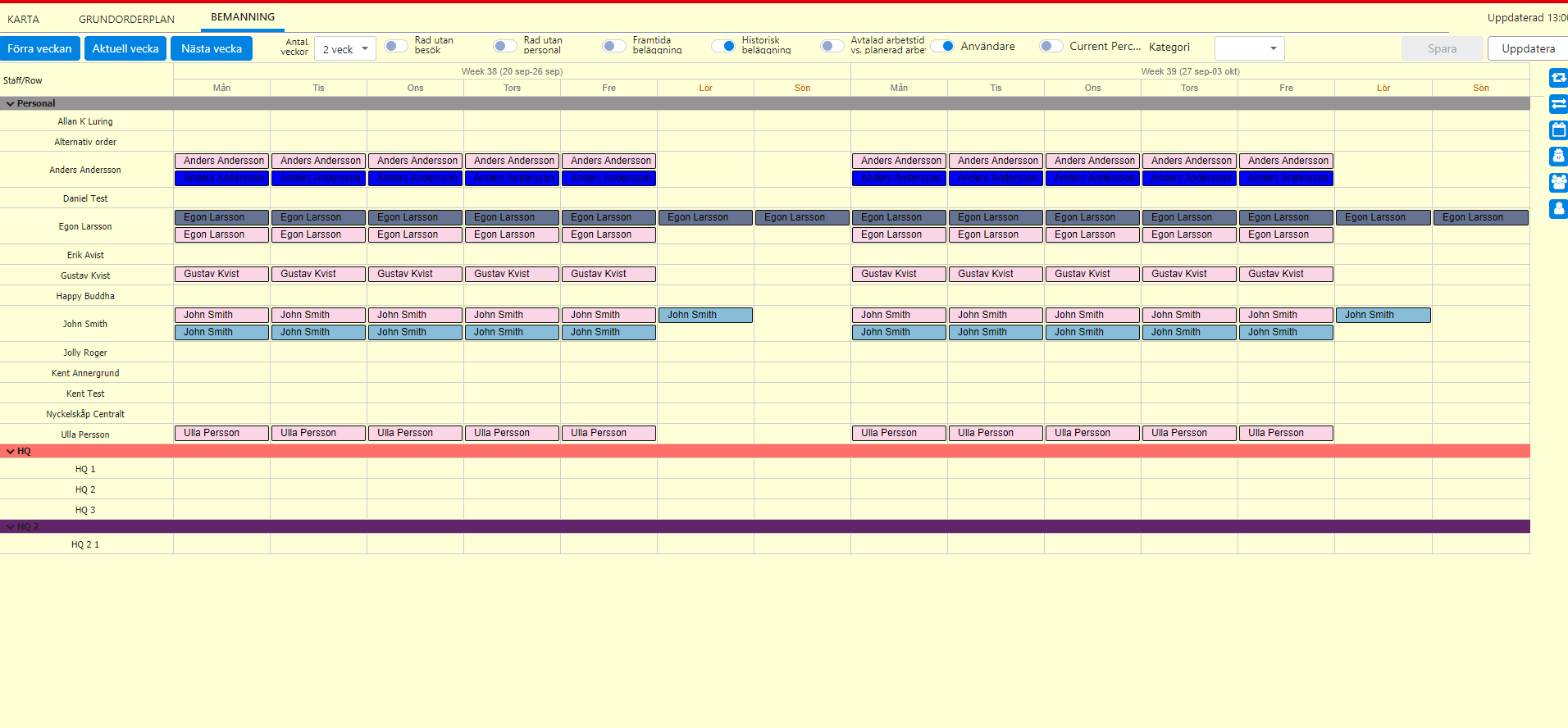Click the Uppdatera button
This screenshot has width=1568, height=728.
(1528, 48)
